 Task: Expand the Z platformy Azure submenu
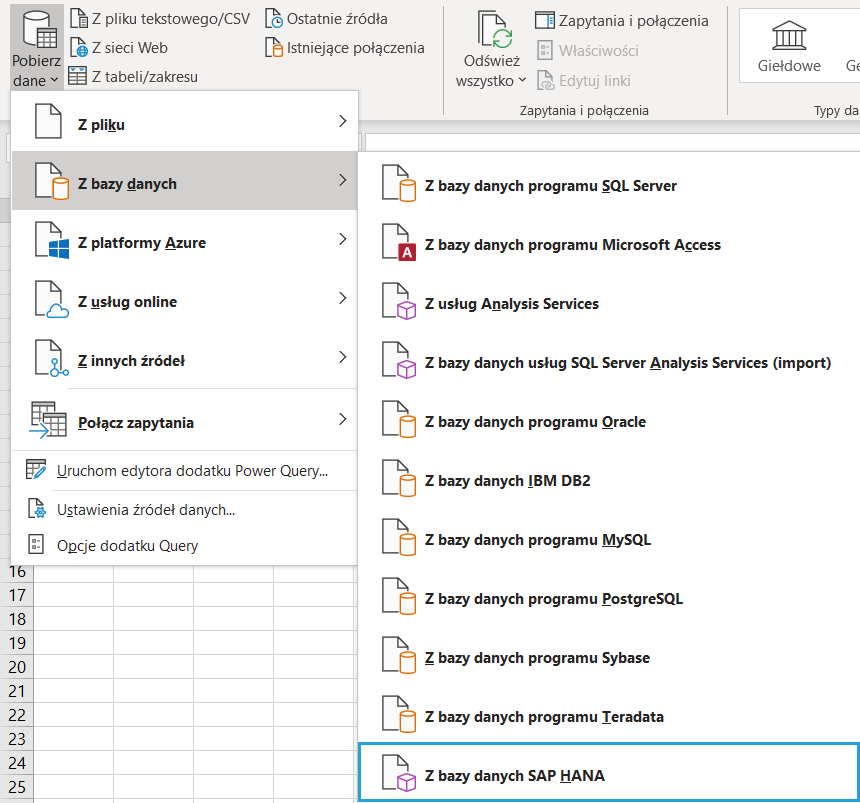click(184, 242)
